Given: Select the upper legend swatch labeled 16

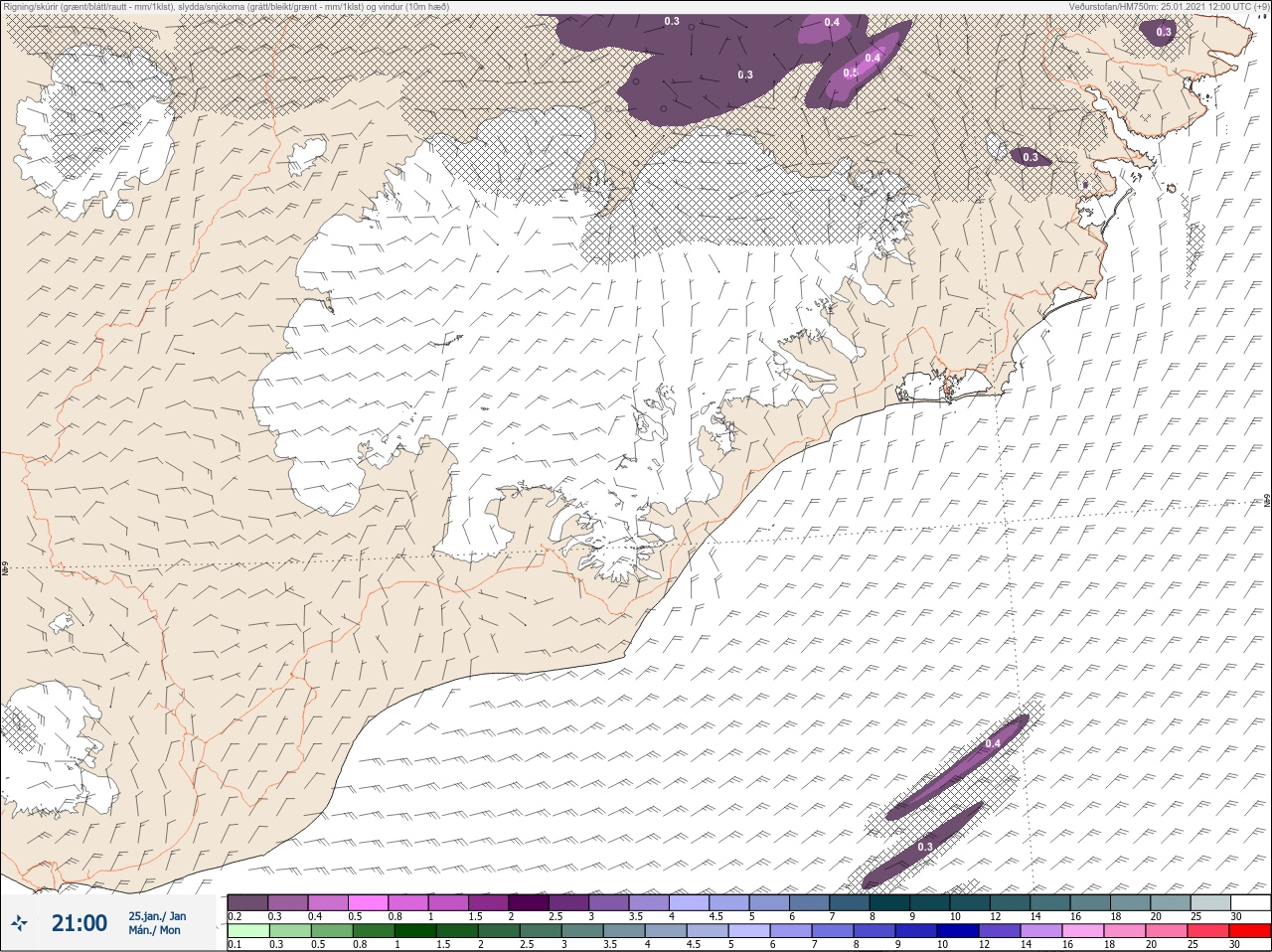Looking at the screenshot, I should click(1091, 902).
